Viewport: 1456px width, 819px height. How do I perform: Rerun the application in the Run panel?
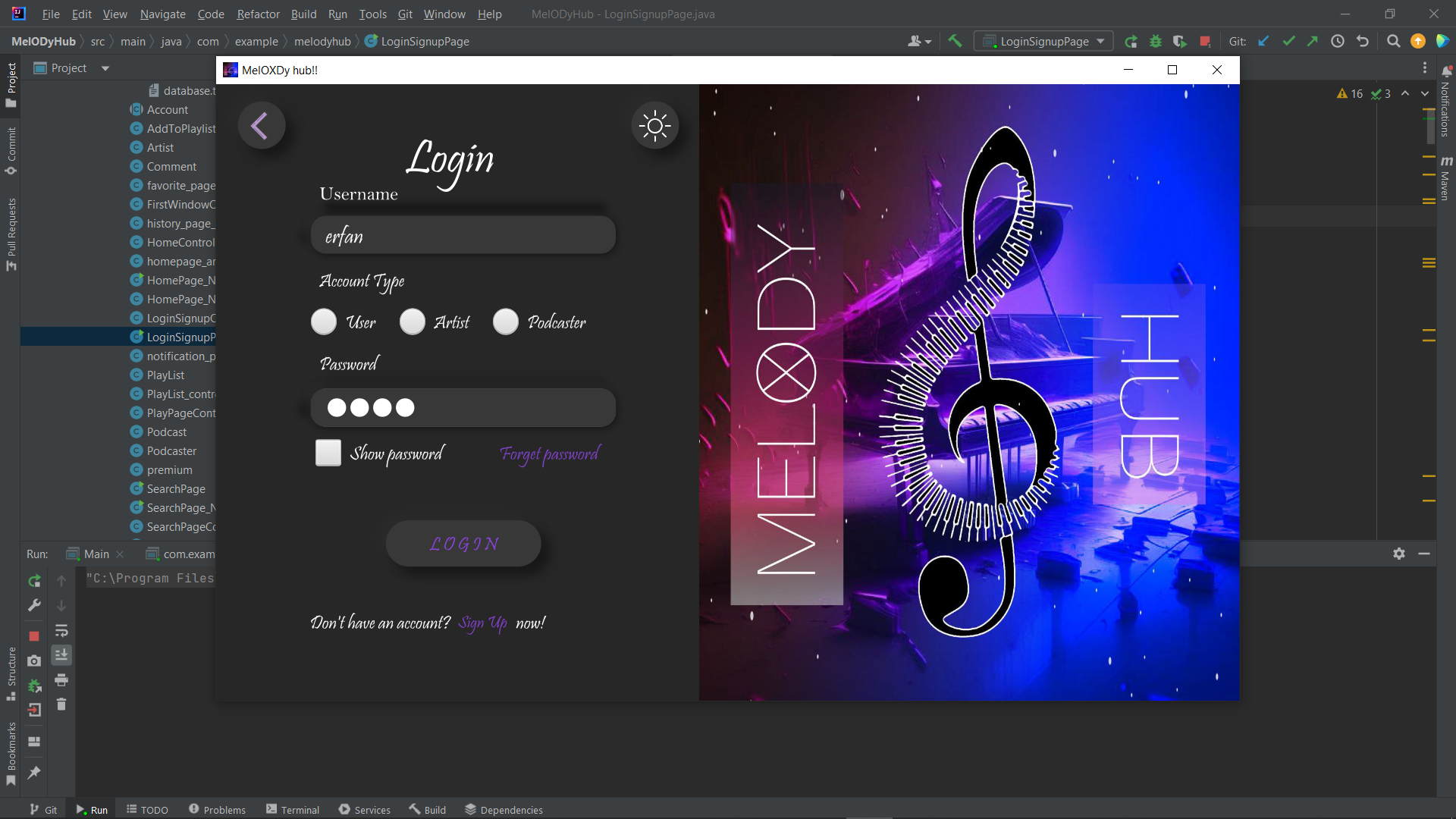coord(34,581)
